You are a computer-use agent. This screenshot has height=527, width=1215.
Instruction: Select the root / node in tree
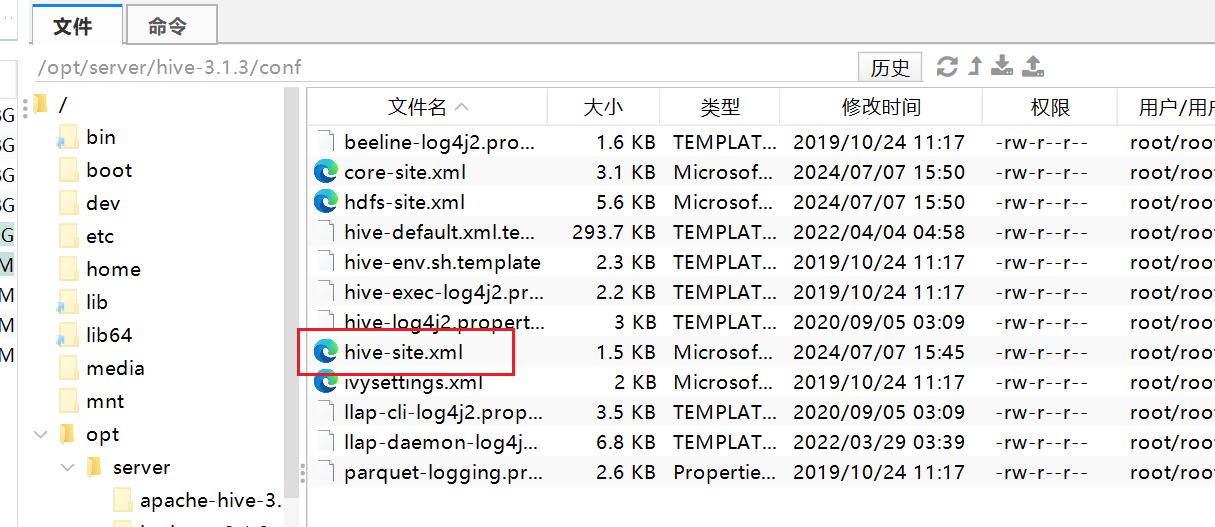63,104
